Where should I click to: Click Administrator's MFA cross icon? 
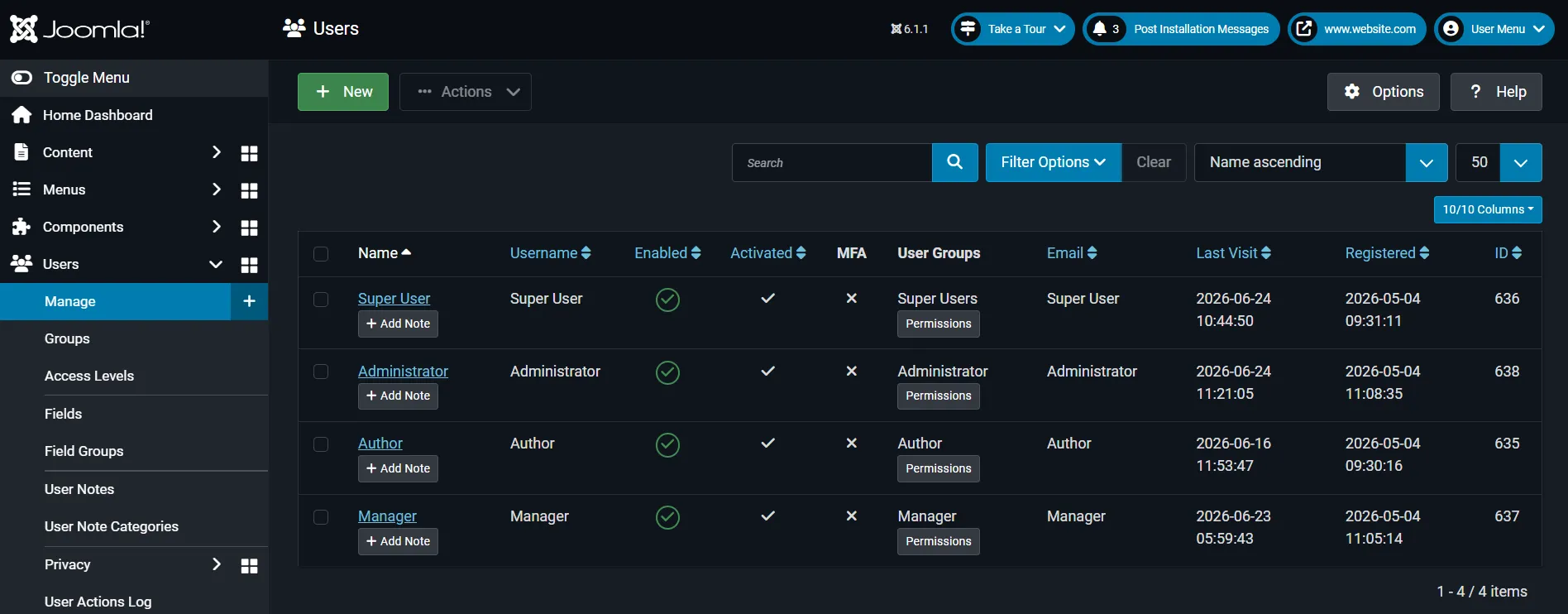(851, 371)
